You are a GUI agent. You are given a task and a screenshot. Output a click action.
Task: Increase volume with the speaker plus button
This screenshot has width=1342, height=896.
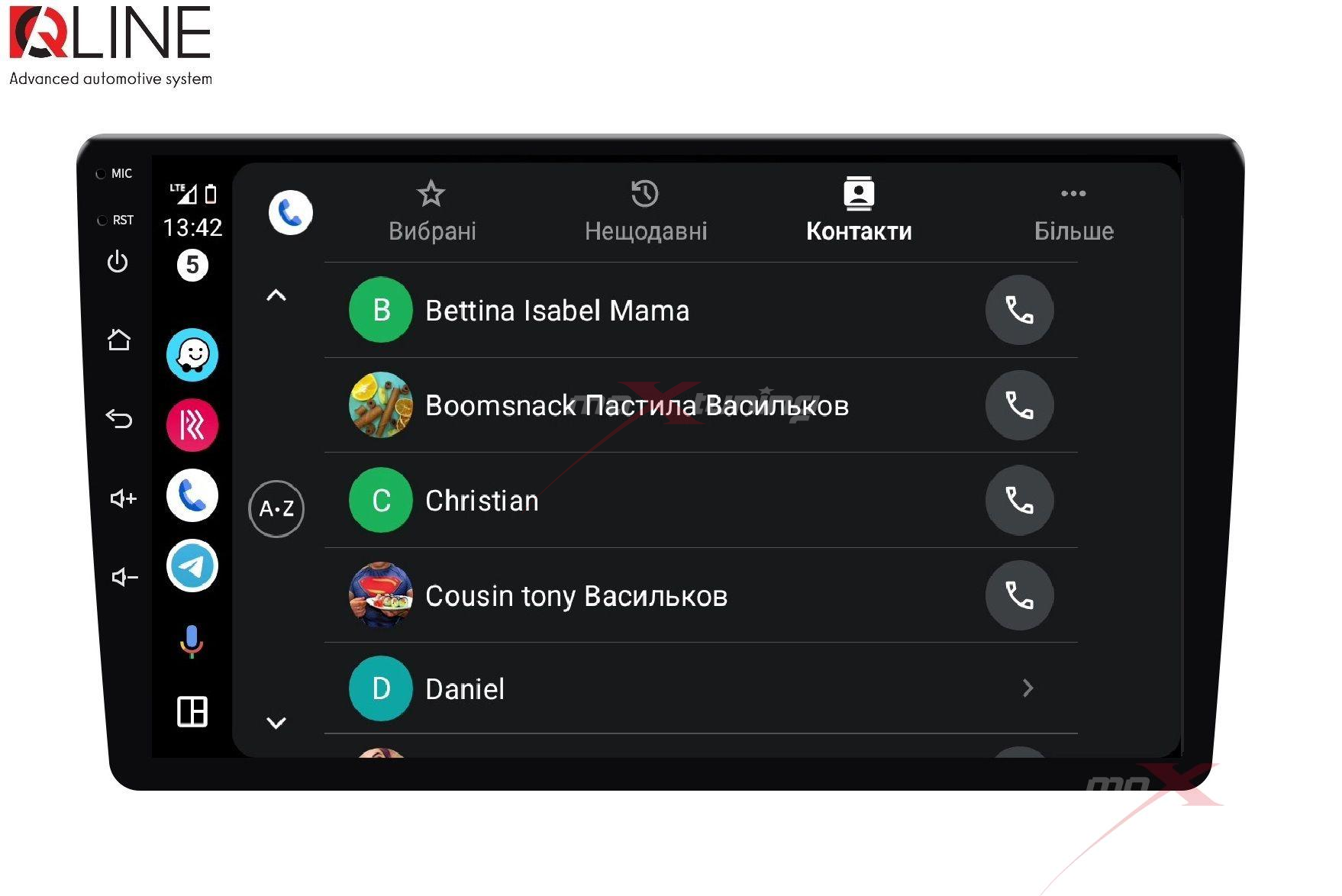click(x=123, y=498)
